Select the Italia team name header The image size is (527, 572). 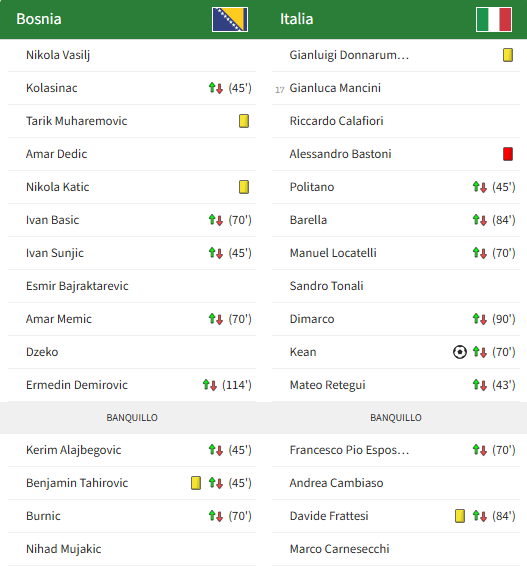pyautogui.click(x=297, y=19)
